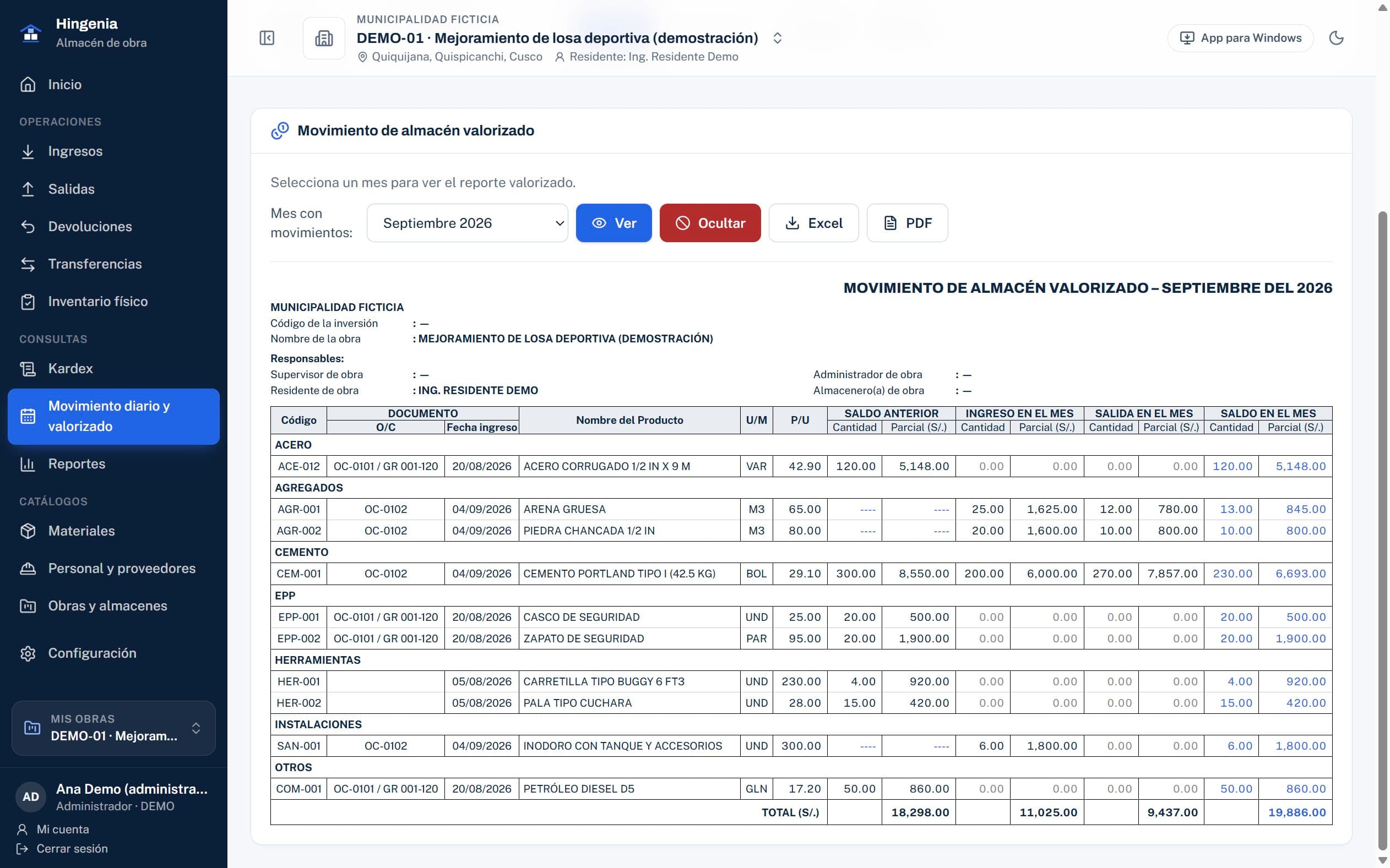Toggle dark mode with the moon icon
Viewport: 1390px width, 868px height.
click(1336, 38)
